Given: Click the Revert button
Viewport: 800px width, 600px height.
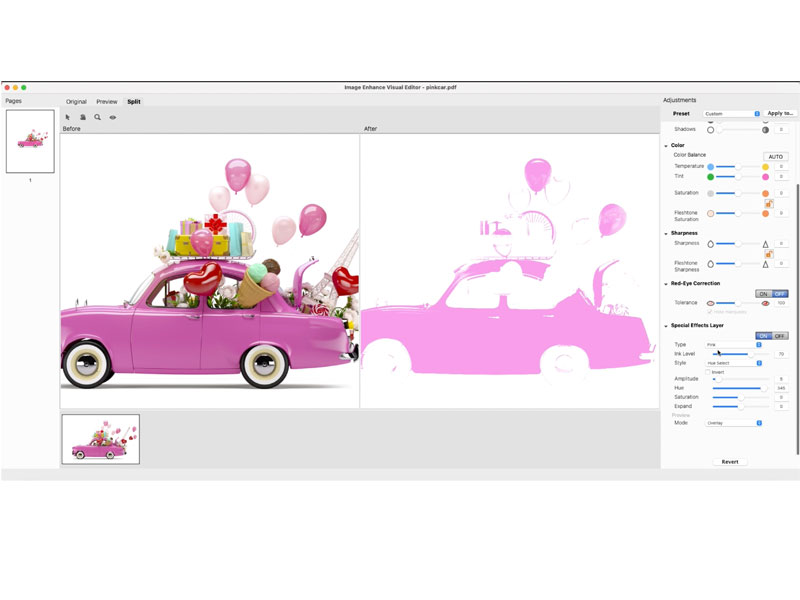Looking at the screenshot, I should click(730, 461).
